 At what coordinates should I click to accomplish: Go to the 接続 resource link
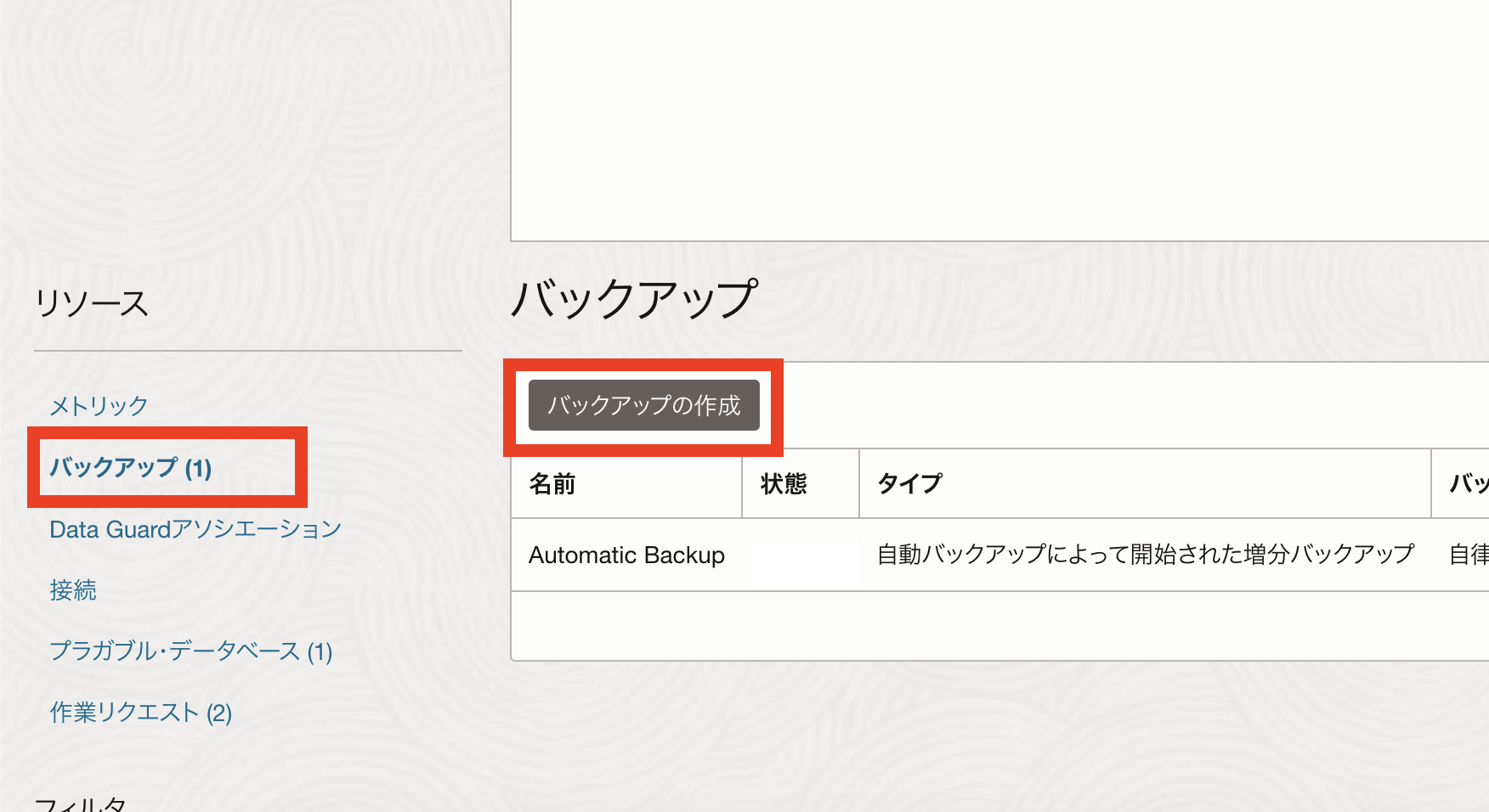(x=73, y=590)
